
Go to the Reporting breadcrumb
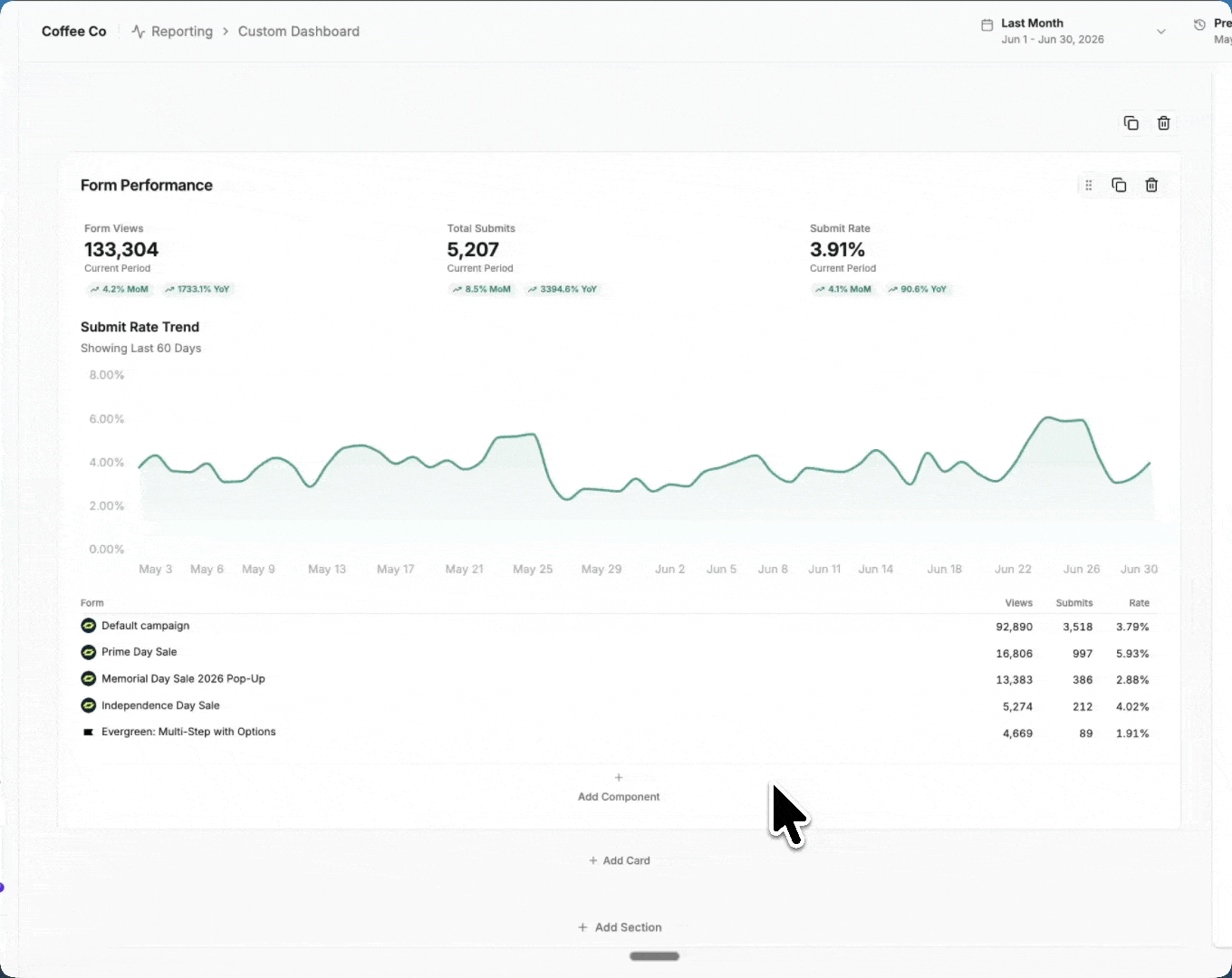pyautogui.click(x=182, y=32)
